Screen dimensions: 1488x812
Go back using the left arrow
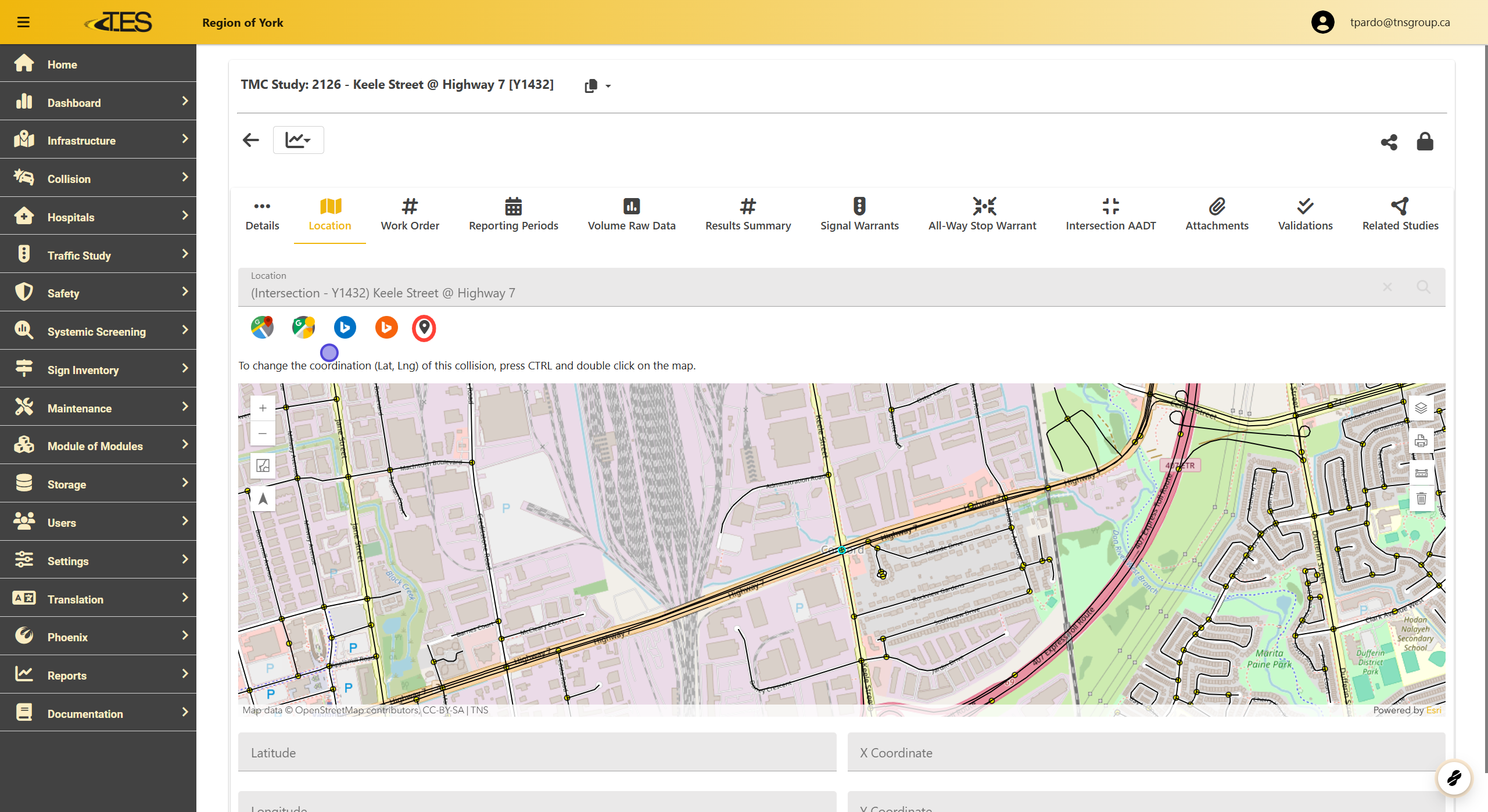(251, 140)
